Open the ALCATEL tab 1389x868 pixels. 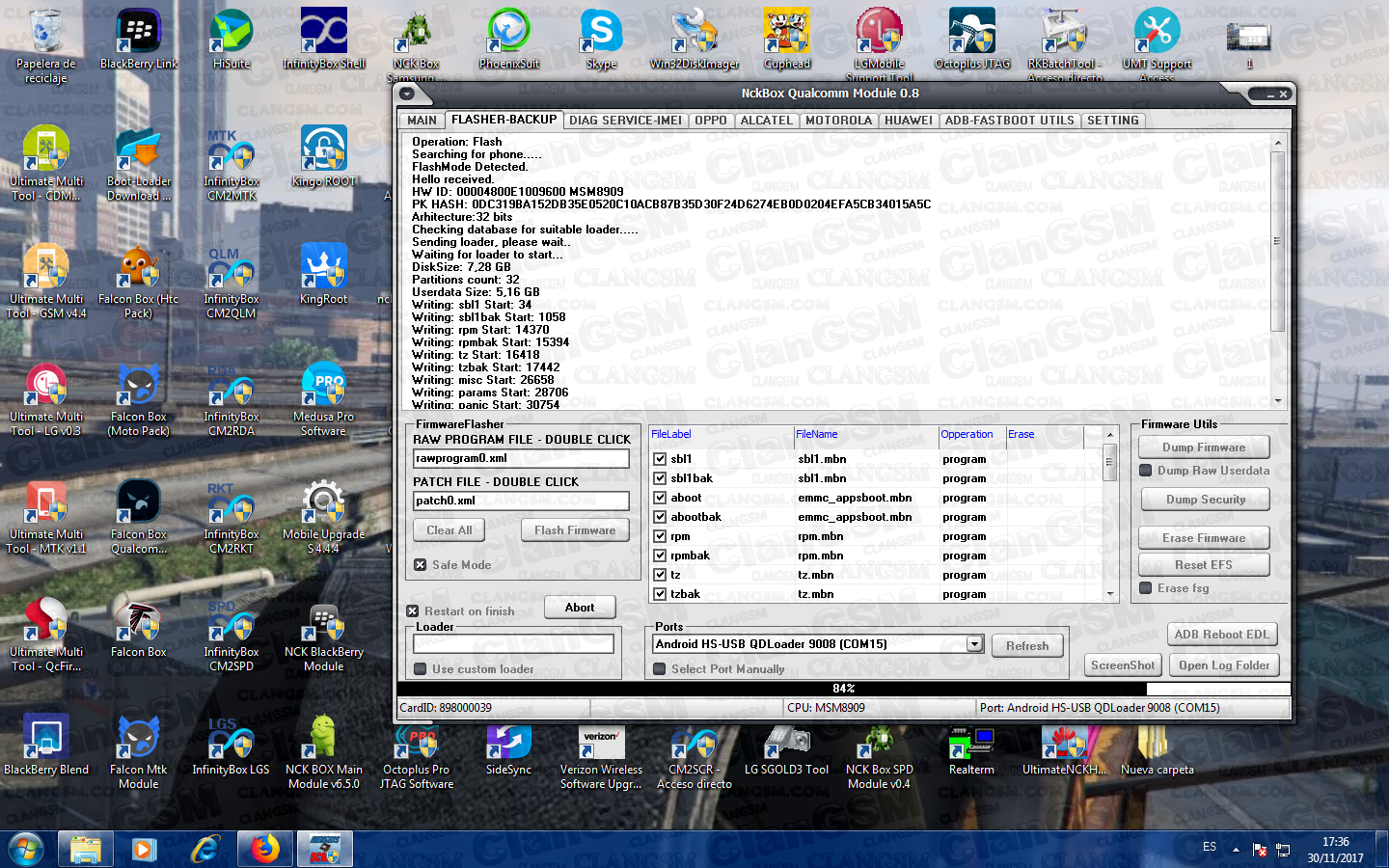(766, 121)
